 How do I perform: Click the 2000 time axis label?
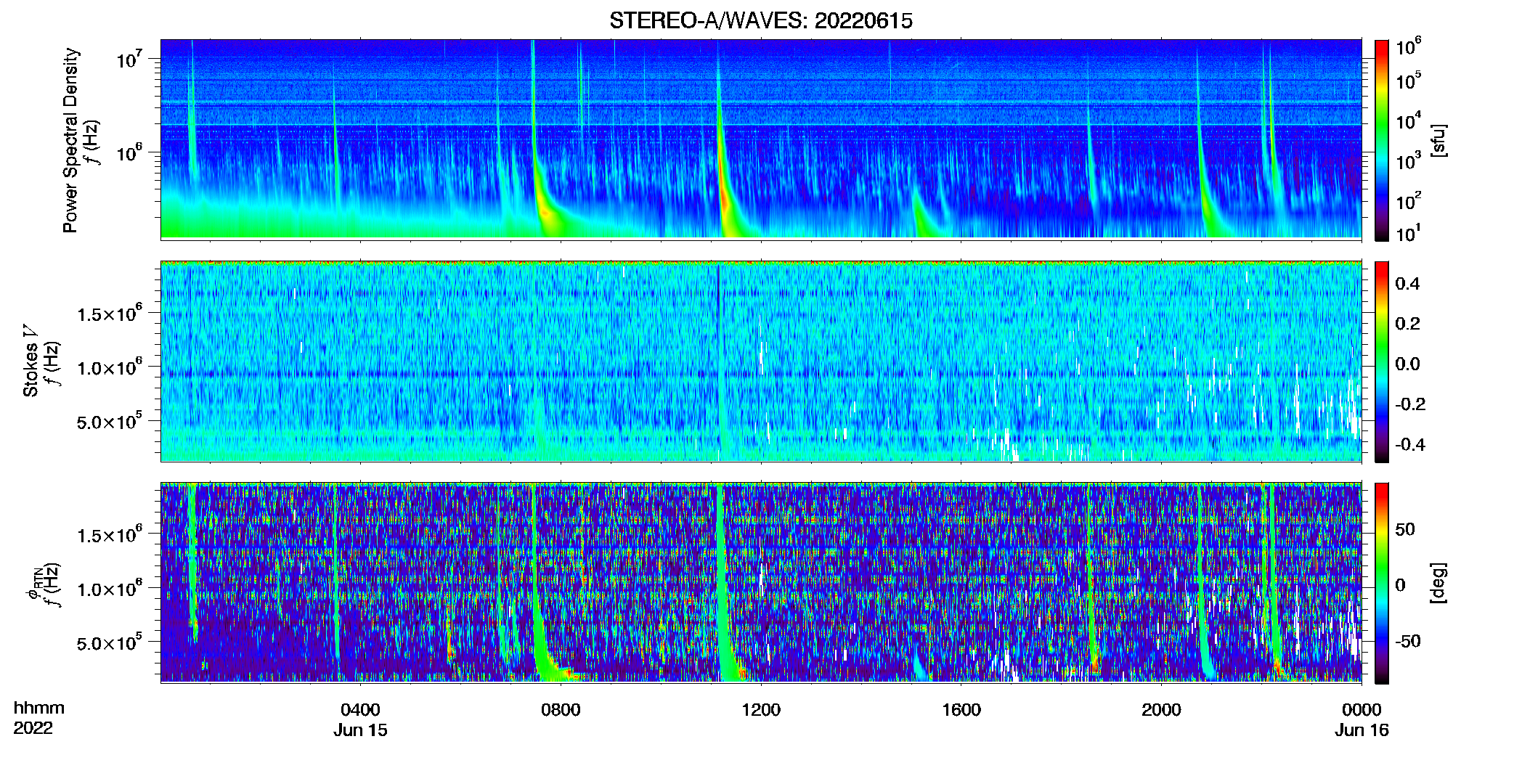(x=1161, y=709)
